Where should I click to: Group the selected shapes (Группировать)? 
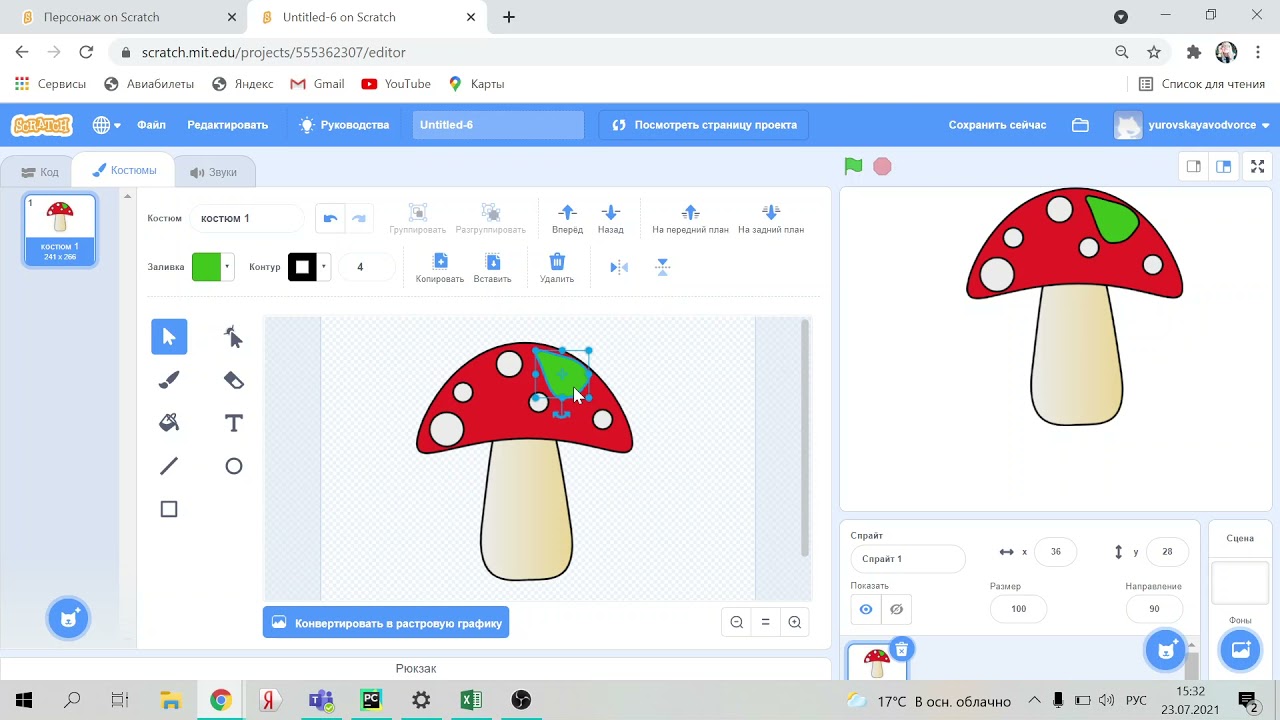418,218
